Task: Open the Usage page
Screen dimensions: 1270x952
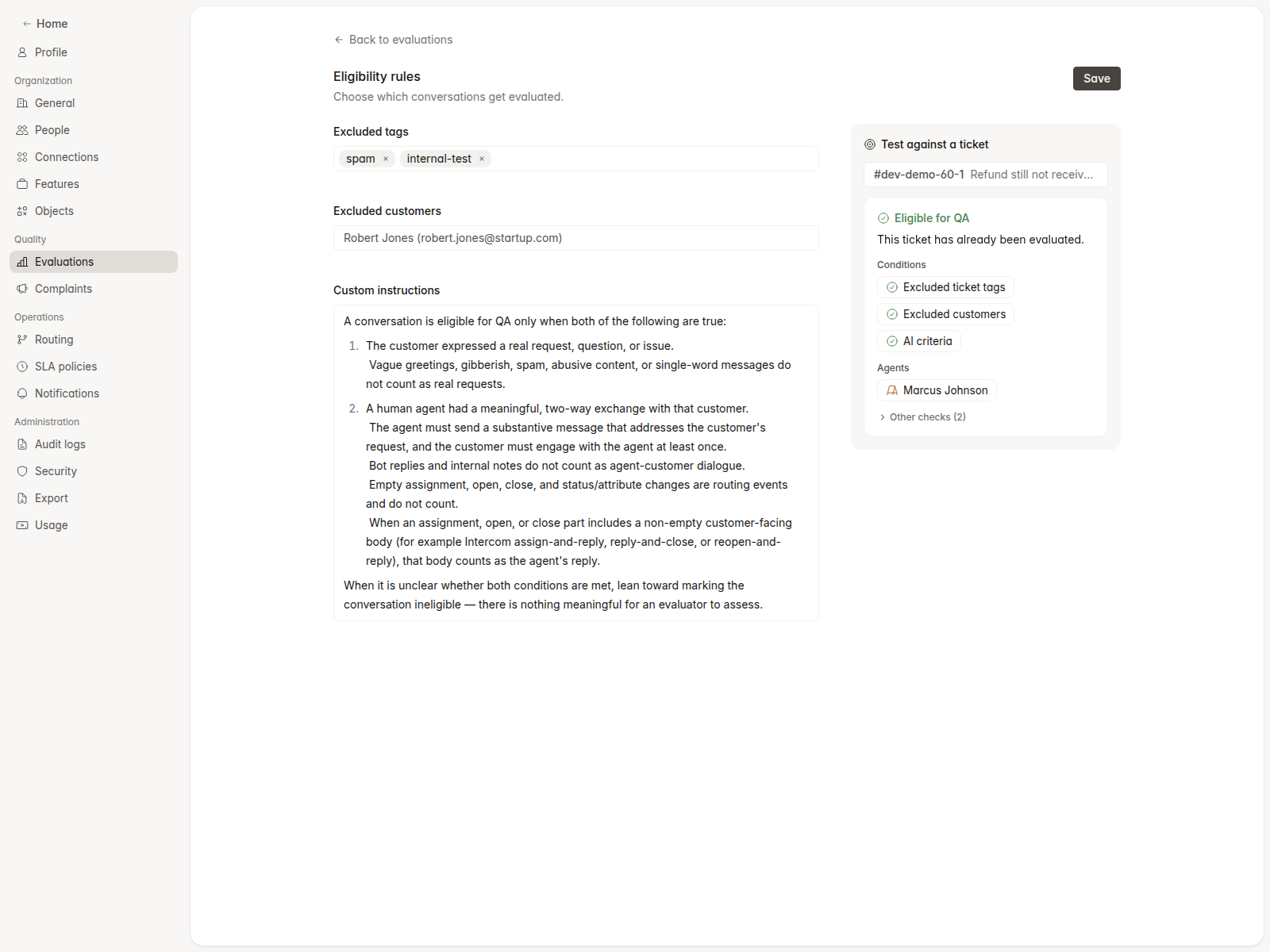Action: tap(94, 525)
